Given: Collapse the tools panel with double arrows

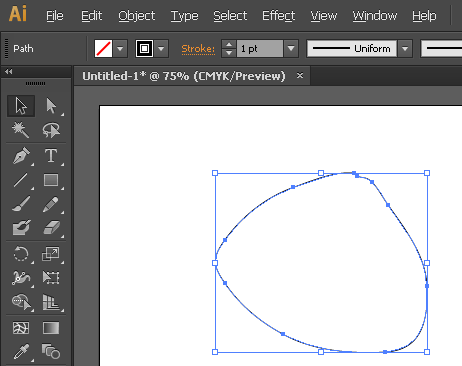Looking at the screenshot, I should (x=9, y=71).
